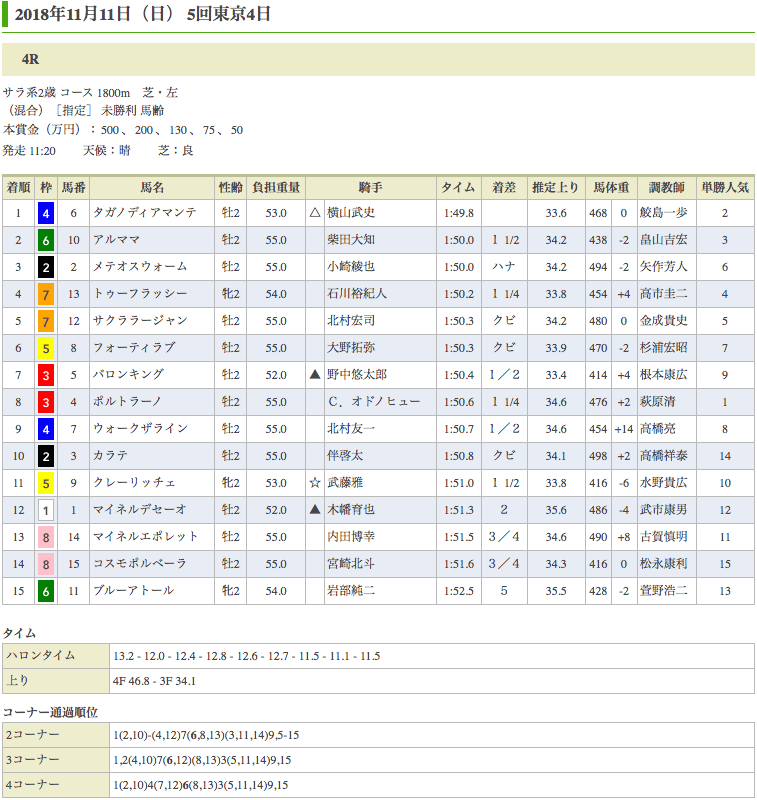This screenshot has width=757, height=800.
Task: Click blue frame 4 badge for タガノディアマンテ
Action: [x=45, y=213]
